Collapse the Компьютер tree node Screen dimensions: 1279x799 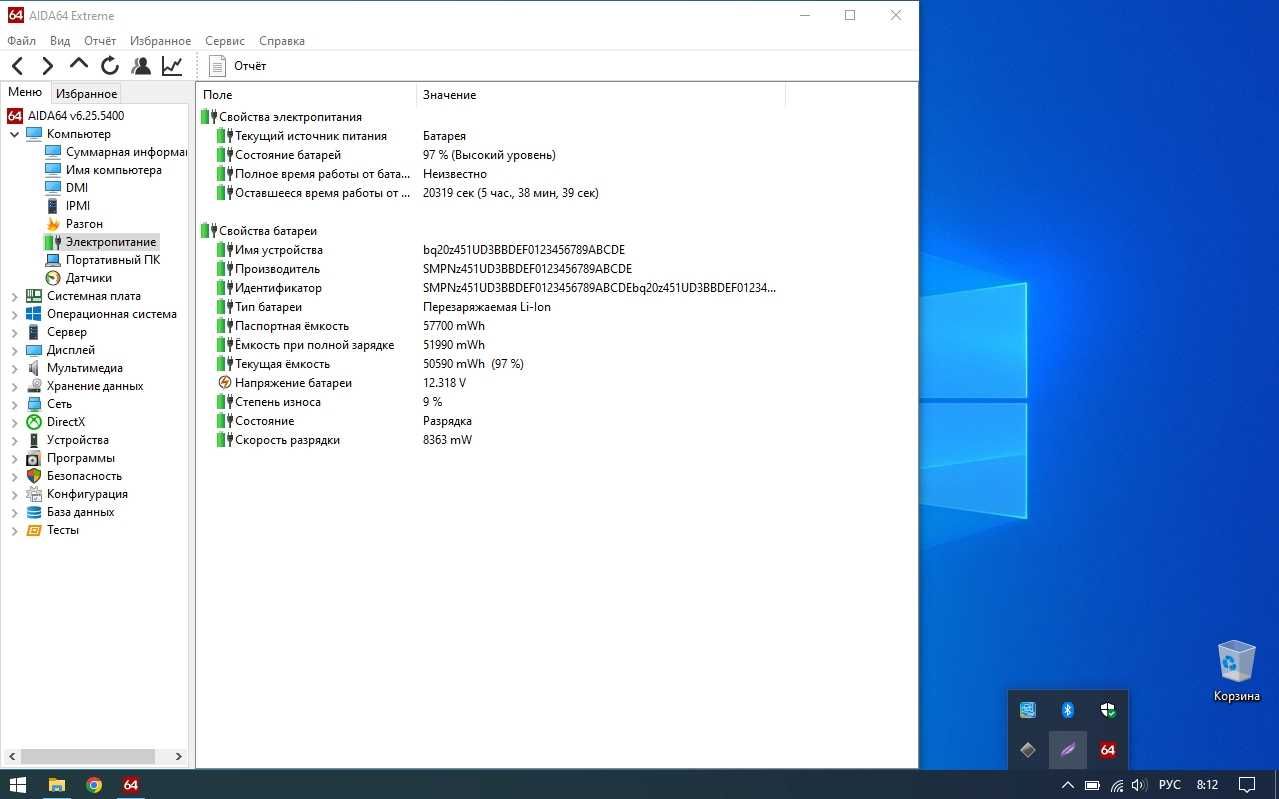coord(14,134)
